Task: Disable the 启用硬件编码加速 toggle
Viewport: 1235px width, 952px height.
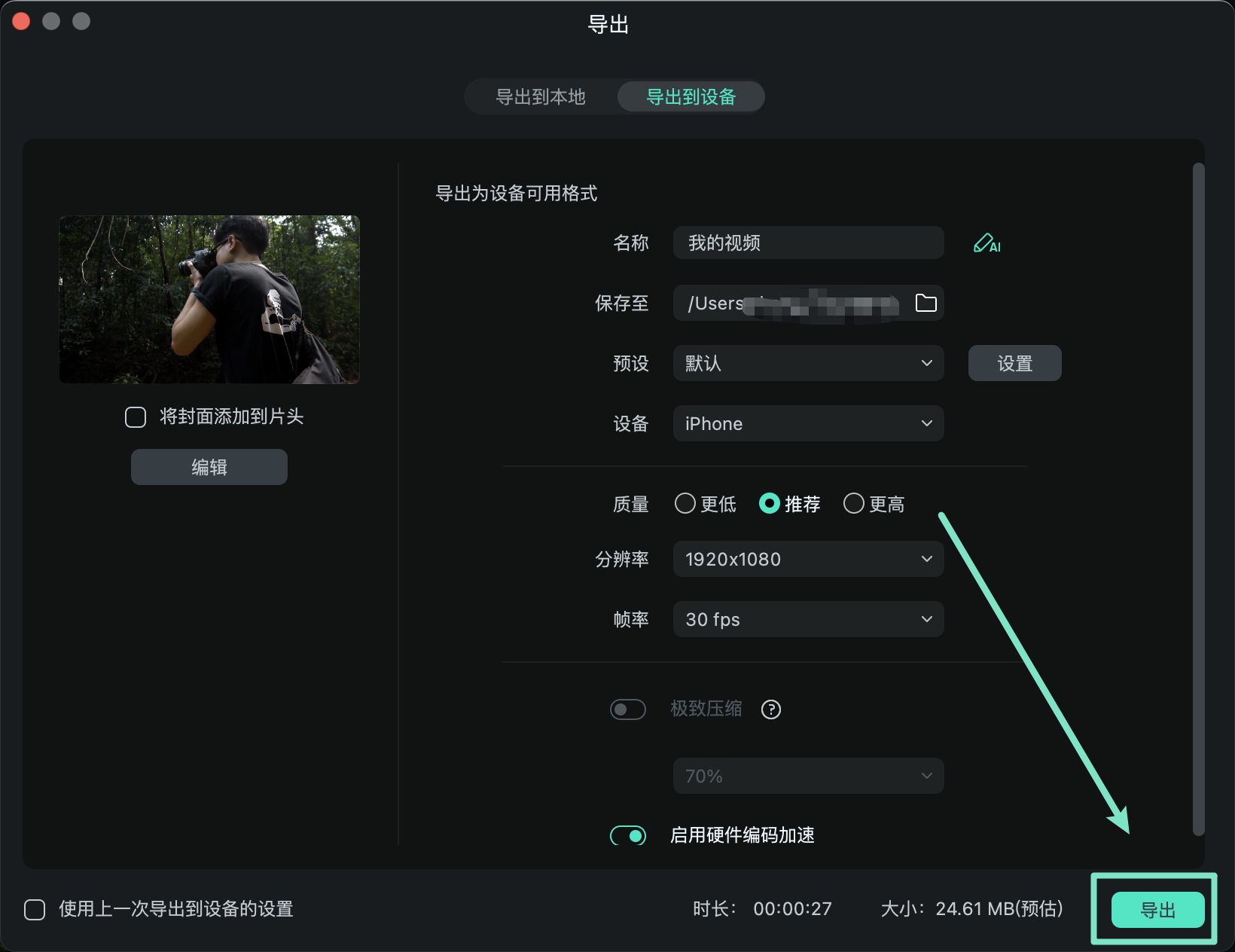Action: pyautogui.click(x=627, y=835)
